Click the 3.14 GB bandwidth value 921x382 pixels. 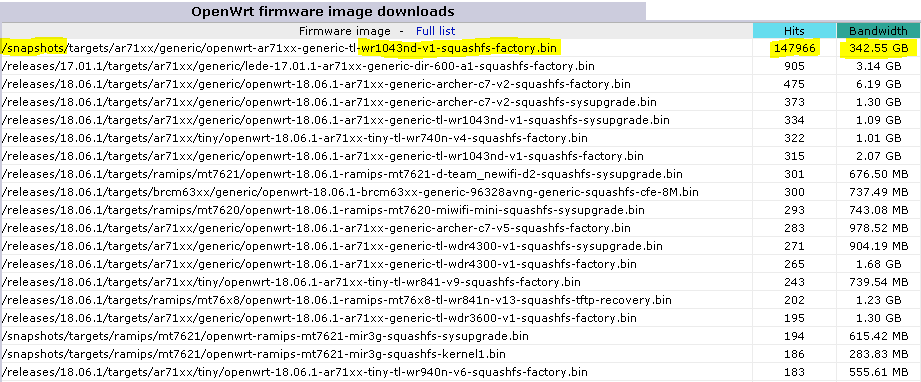[x=878, y=66]
